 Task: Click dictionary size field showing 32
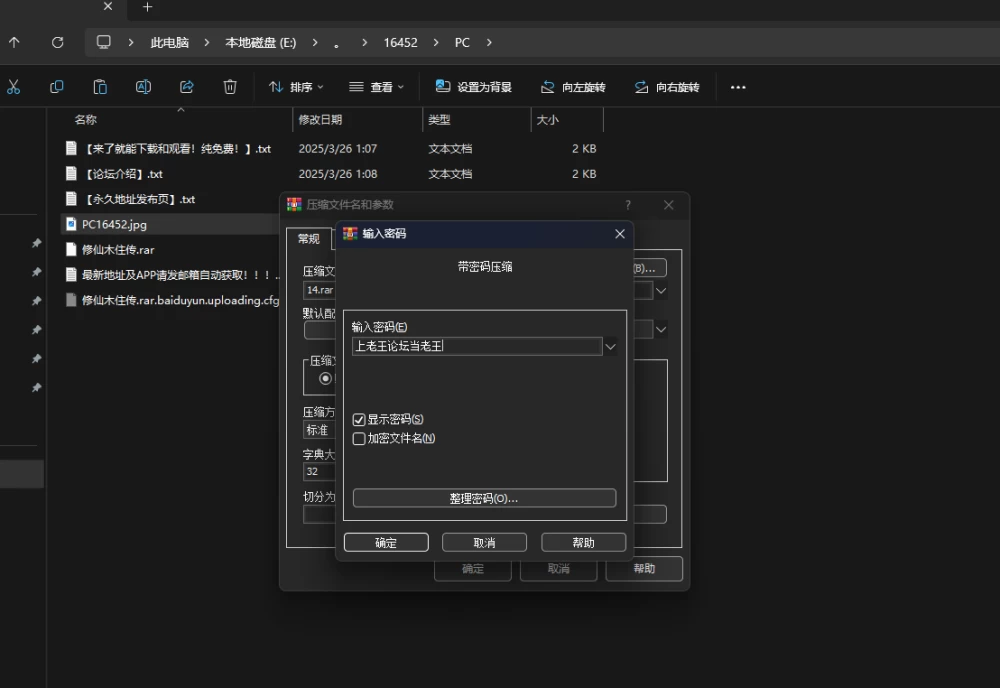pyautogui.click(x=320, y=471)
